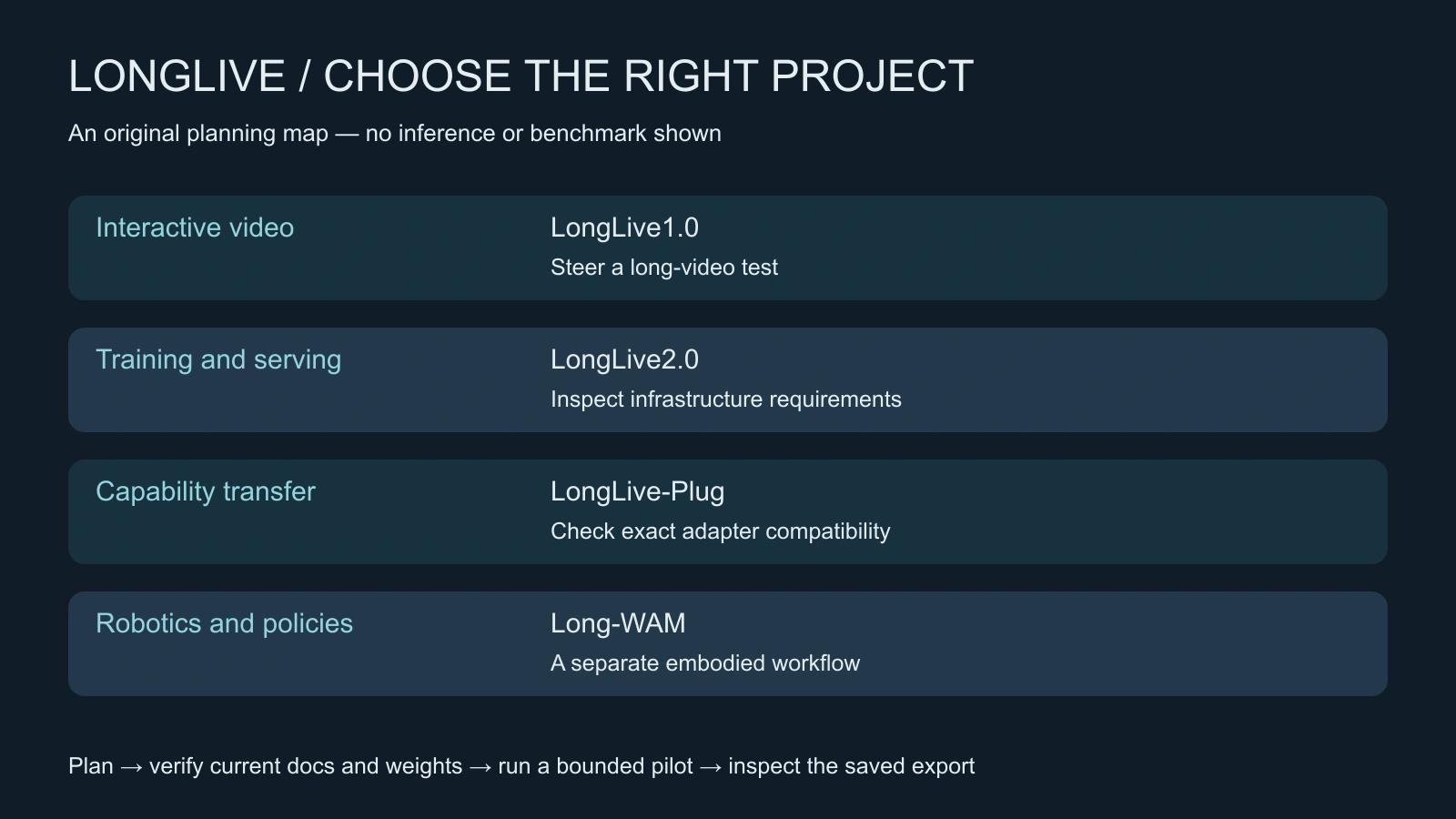Click the Capability transfer label

pyautogui.click(x=206, y=492)
